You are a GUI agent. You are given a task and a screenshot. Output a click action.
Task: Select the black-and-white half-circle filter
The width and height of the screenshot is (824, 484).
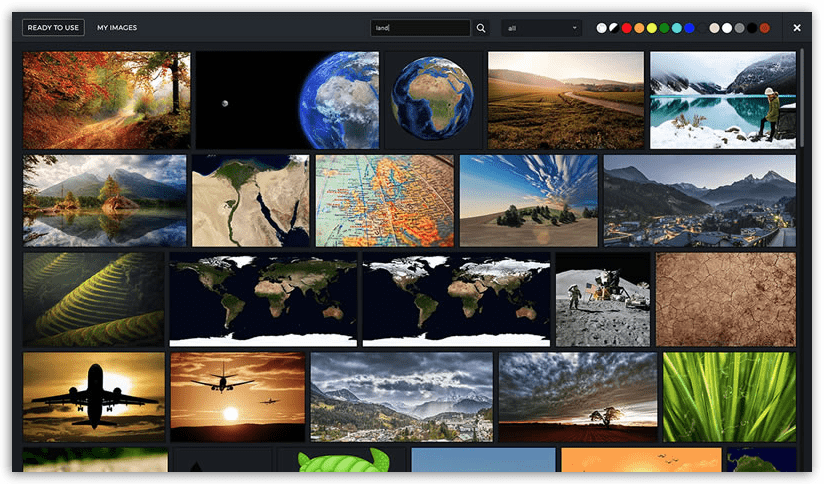click(x=614, y=28)
